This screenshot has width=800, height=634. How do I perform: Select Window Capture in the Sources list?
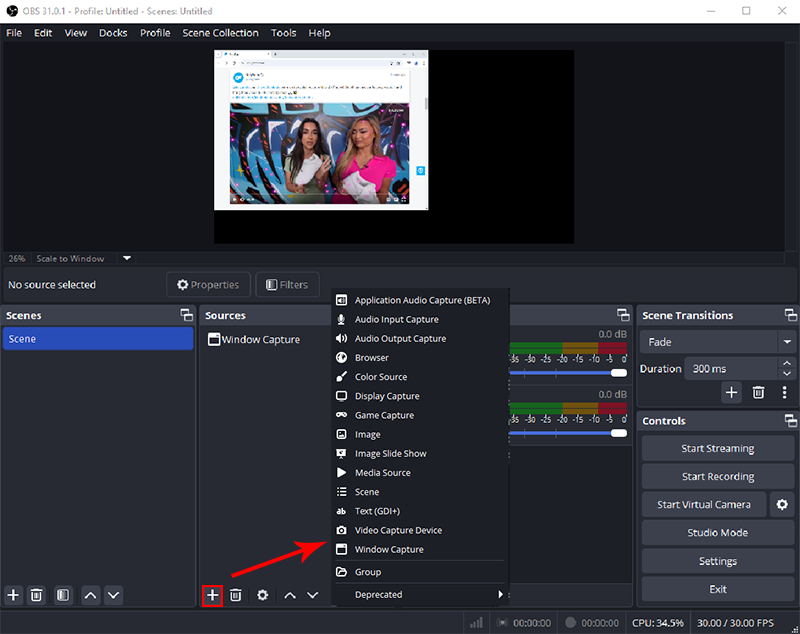coord(260,340)
